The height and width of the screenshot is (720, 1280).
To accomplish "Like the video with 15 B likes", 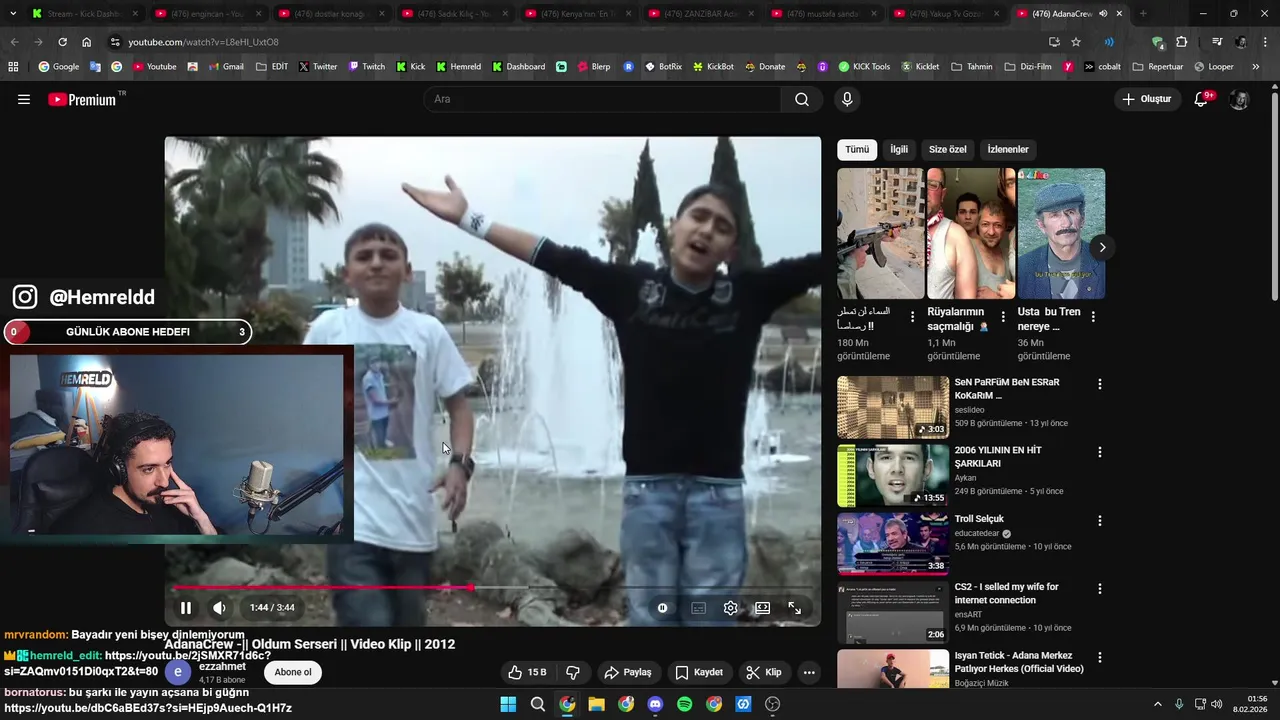I will pos(527,672).
